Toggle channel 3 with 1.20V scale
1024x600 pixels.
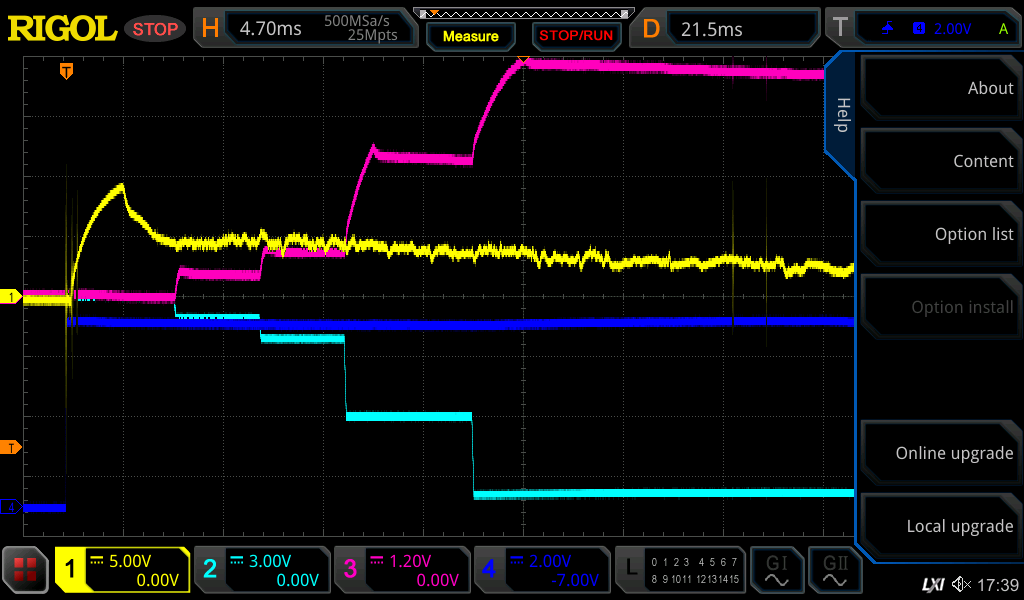point(402,570)
